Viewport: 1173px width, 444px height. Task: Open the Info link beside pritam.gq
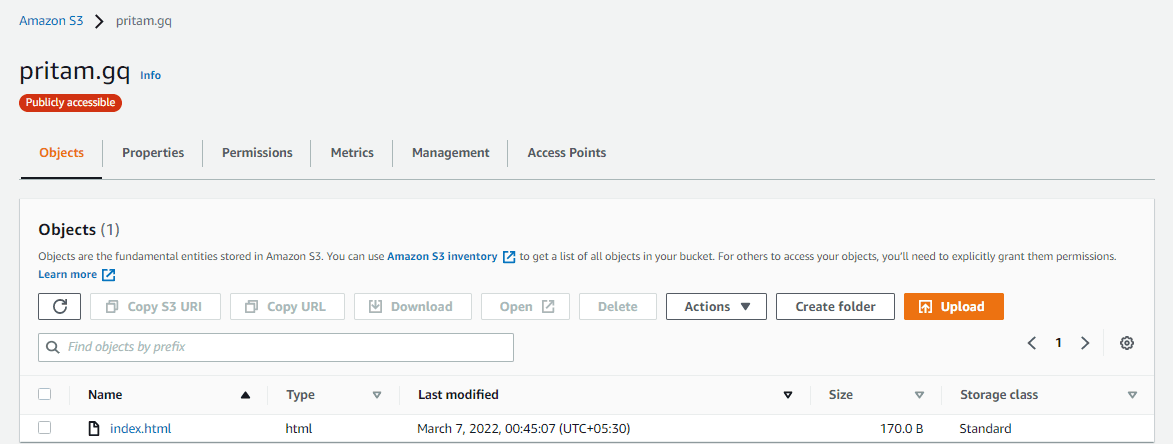(150, 75)
